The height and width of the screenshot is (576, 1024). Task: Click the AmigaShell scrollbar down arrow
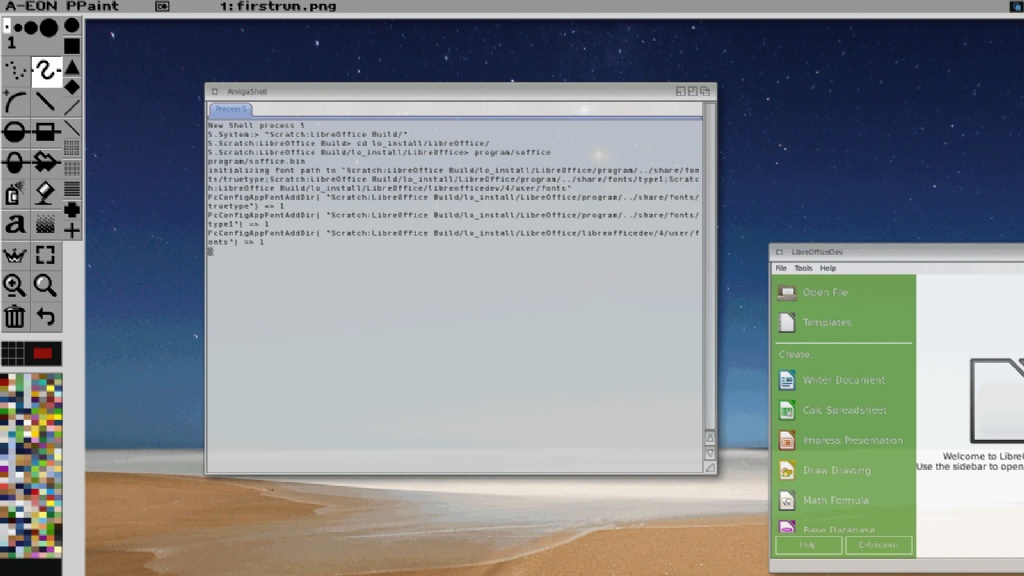[709, 453]
